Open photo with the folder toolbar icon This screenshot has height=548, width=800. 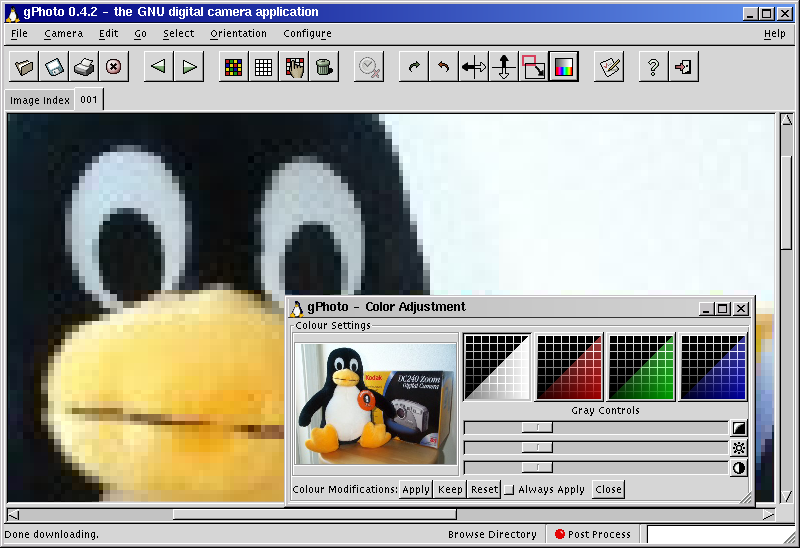(x=24, y=66)
